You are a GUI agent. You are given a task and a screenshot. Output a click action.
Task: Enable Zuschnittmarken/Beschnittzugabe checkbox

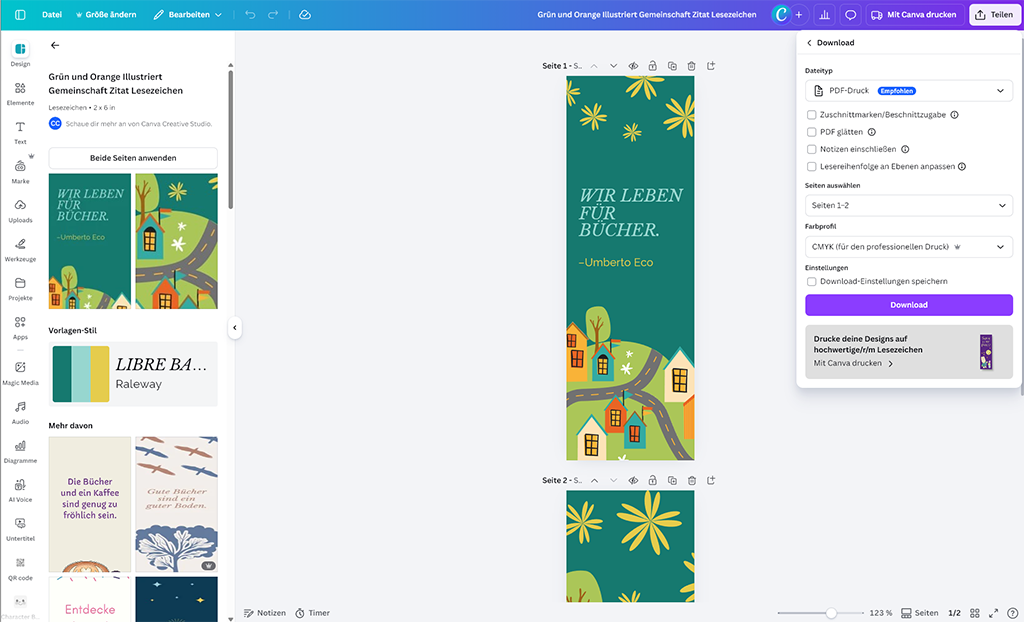pyautogui.click(x=811, y=114)
